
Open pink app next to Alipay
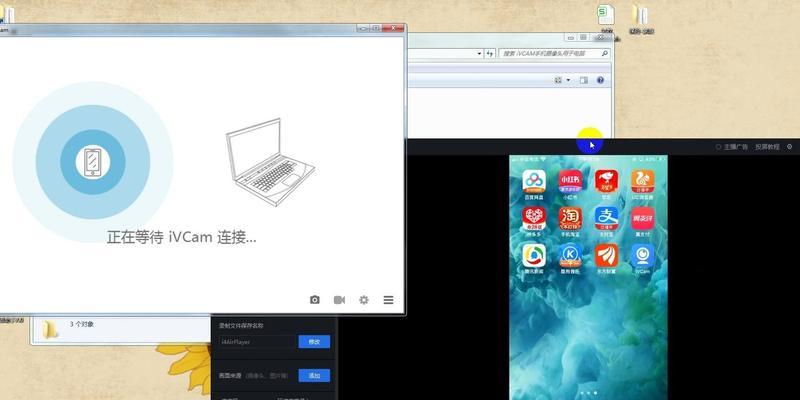tap(642, 218)
